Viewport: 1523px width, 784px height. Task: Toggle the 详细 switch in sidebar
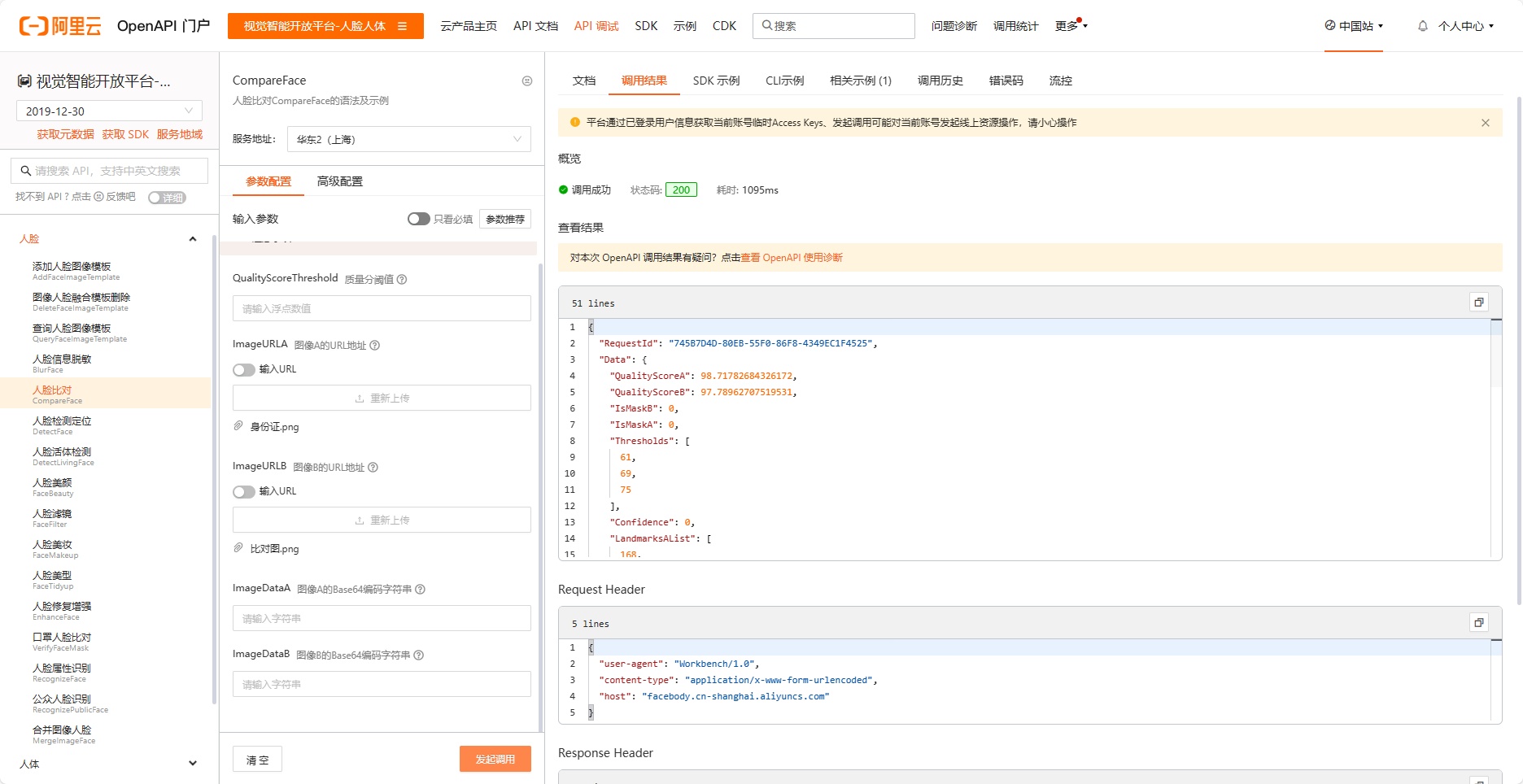167,198
